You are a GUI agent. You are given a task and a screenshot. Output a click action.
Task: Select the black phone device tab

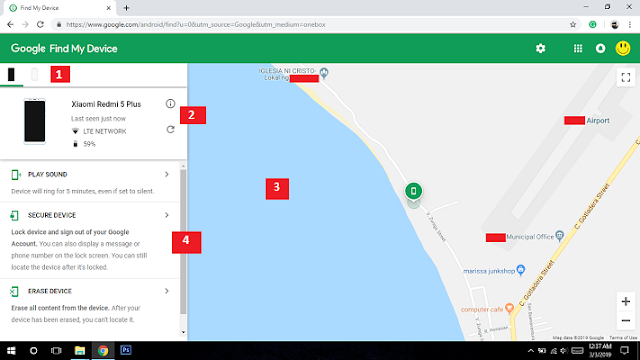click(11, 75)
